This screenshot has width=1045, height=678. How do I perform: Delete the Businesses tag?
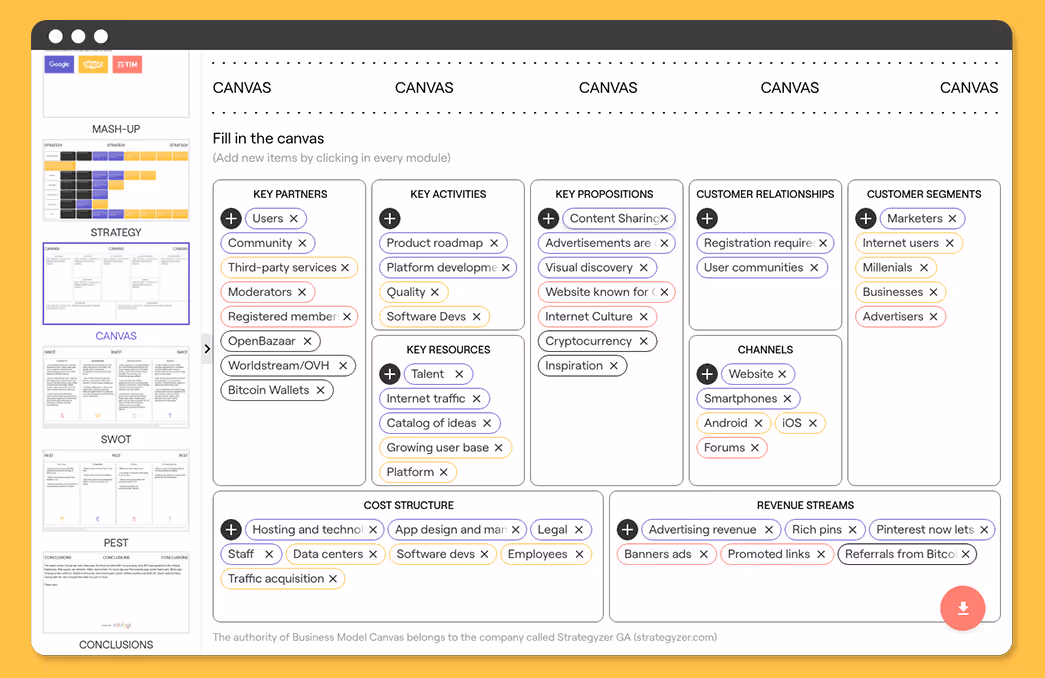coord(934,292)
